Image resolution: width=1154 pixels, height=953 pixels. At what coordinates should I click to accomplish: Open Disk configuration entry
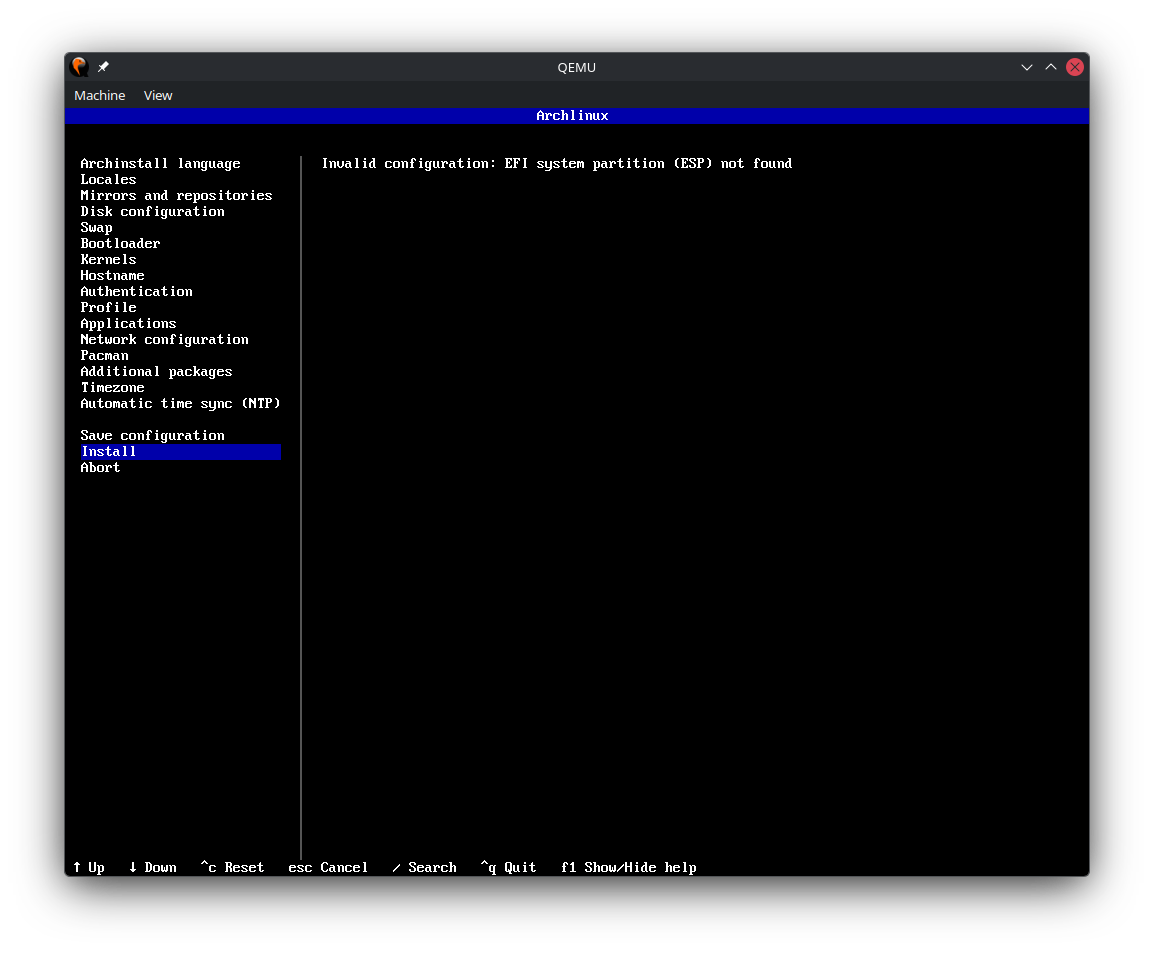tap(152, 212)
